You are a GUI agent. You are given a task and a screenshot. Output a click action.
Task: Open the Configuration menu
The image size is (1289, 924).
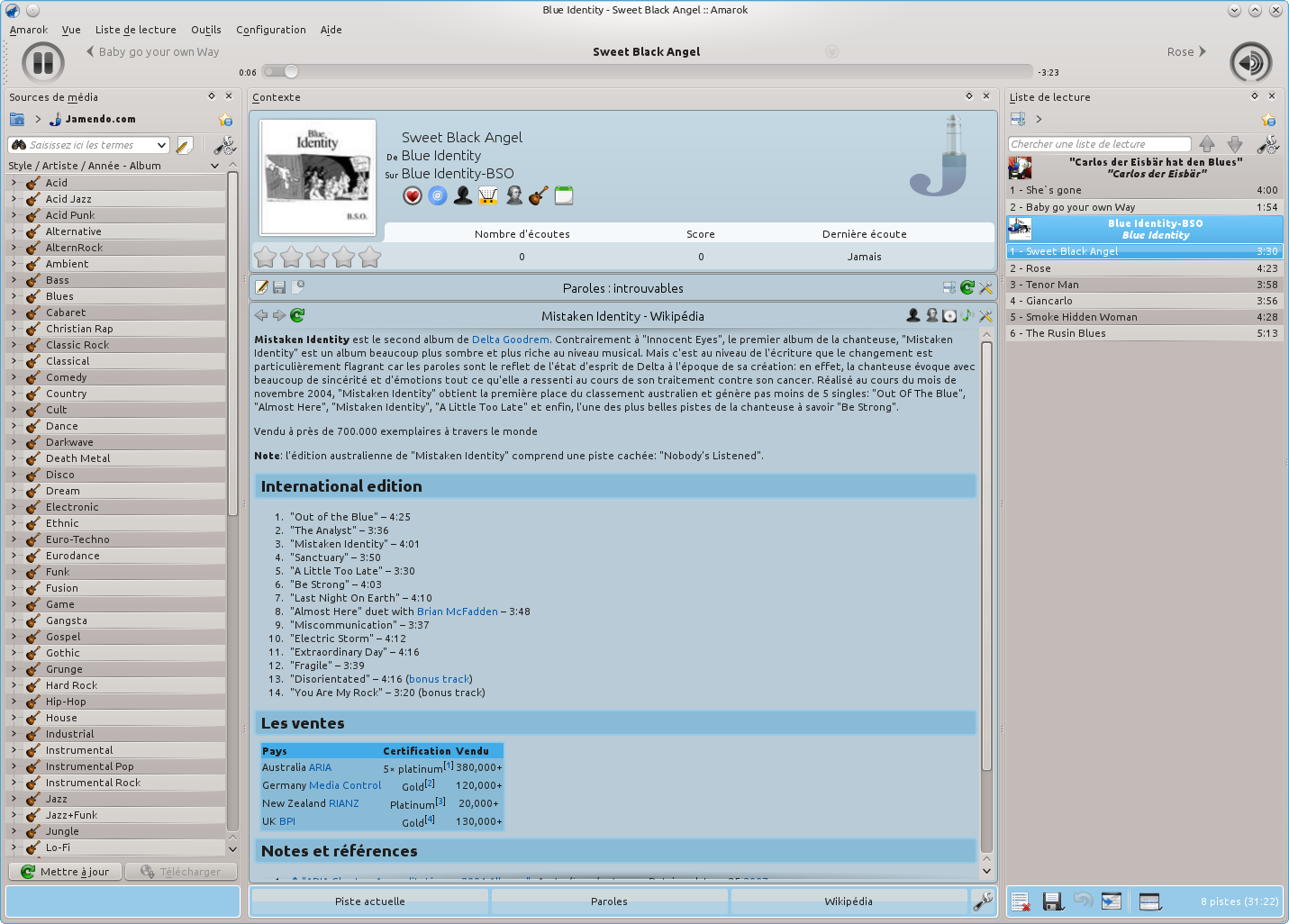click(x=271, y=30)
